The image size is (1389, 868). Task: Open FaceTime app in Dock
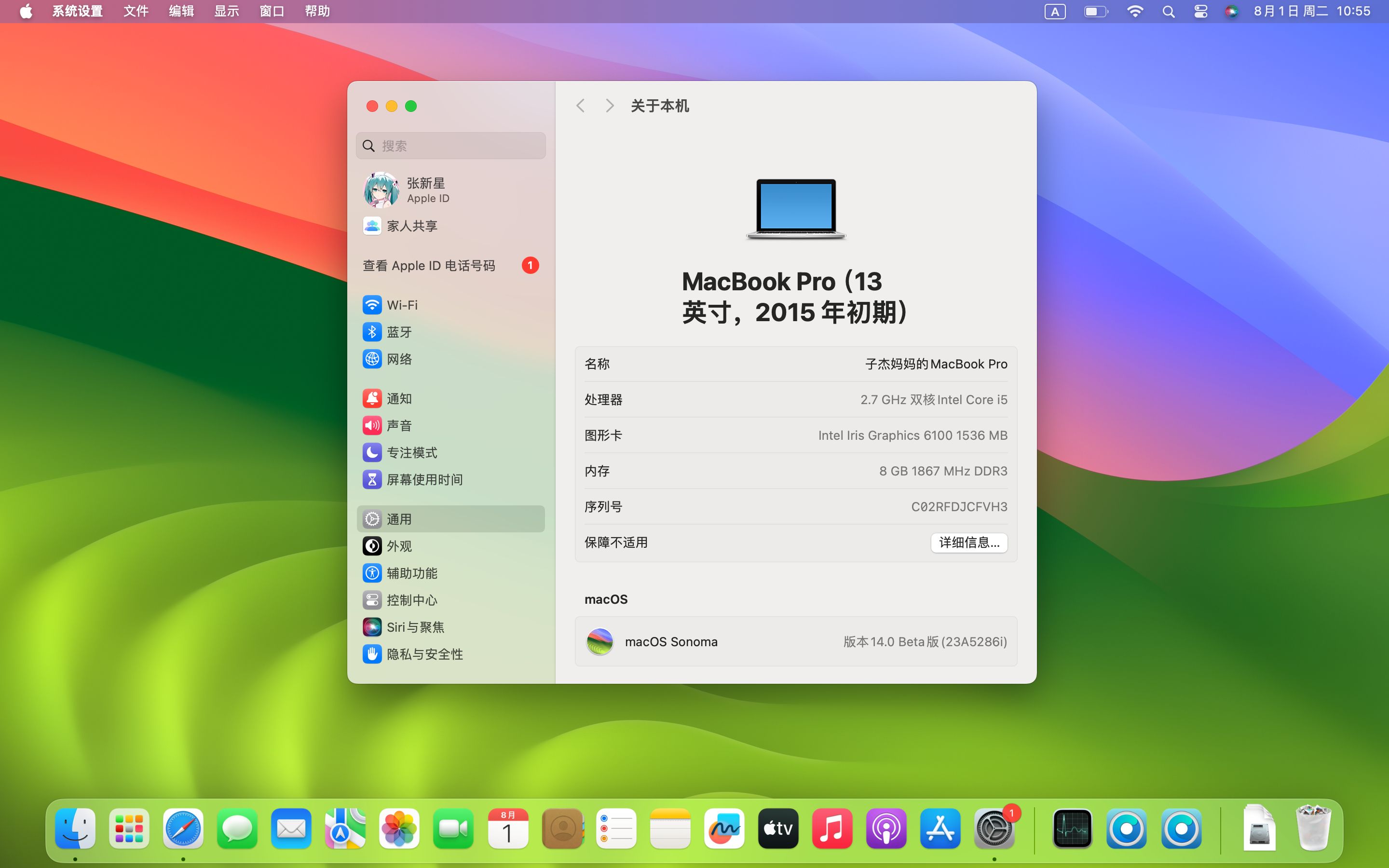[x=453, y=828]
